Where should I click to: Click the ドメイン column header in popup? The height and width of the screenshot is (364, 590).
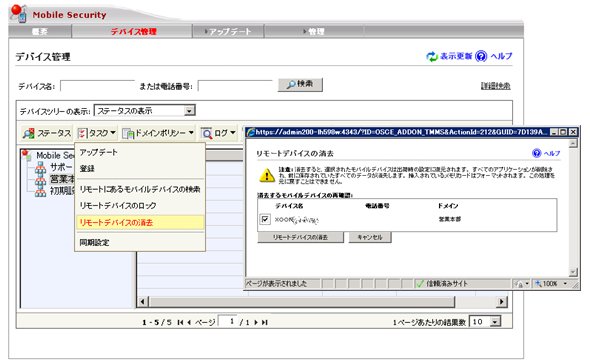(448, 206)
